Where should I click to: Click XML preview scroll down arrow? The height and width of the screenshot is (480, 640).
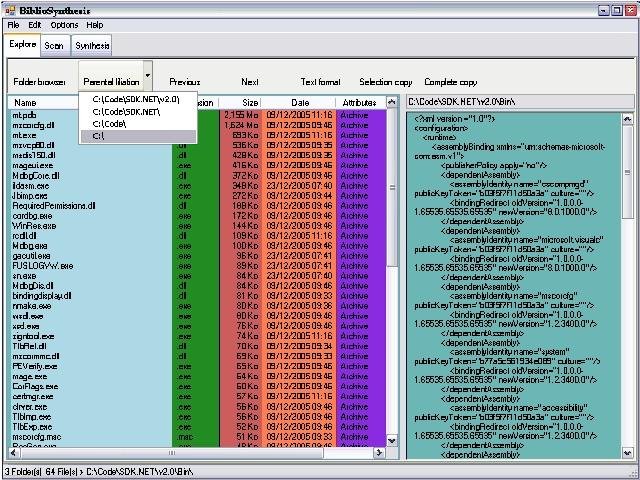pyautogui.click(x=628, y=453)
